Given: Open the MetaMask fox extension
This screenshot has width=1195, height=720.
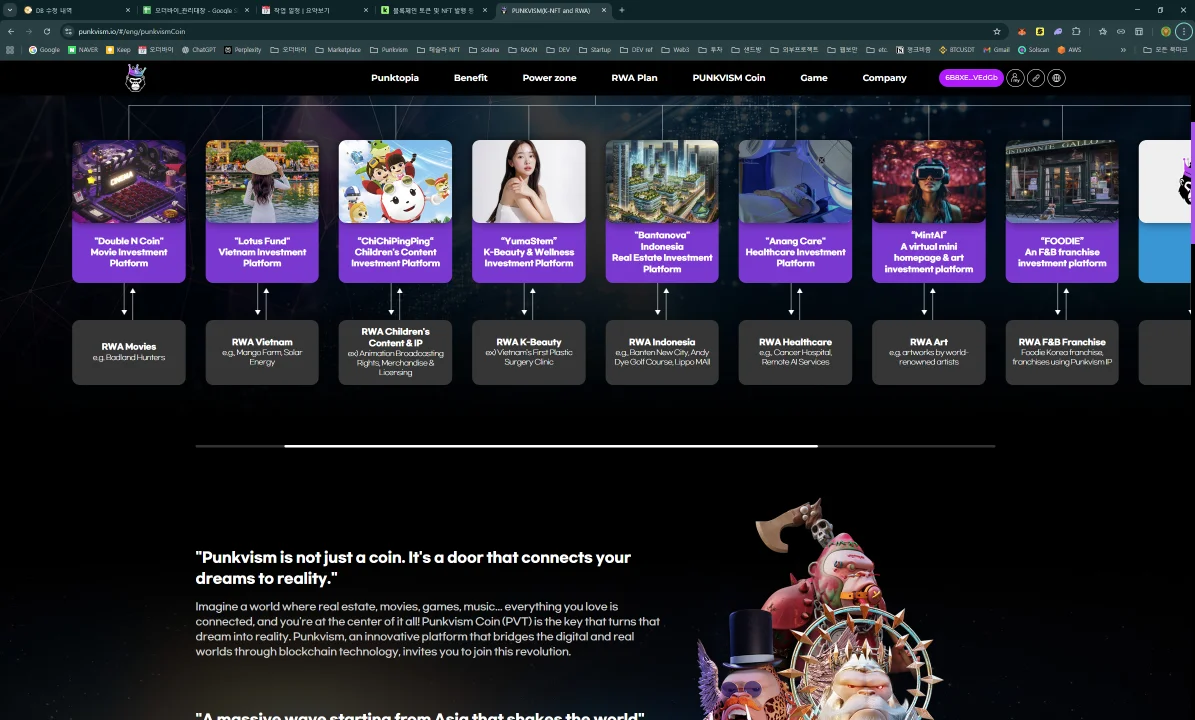Looking at the screenshot, I should 1022,31.
